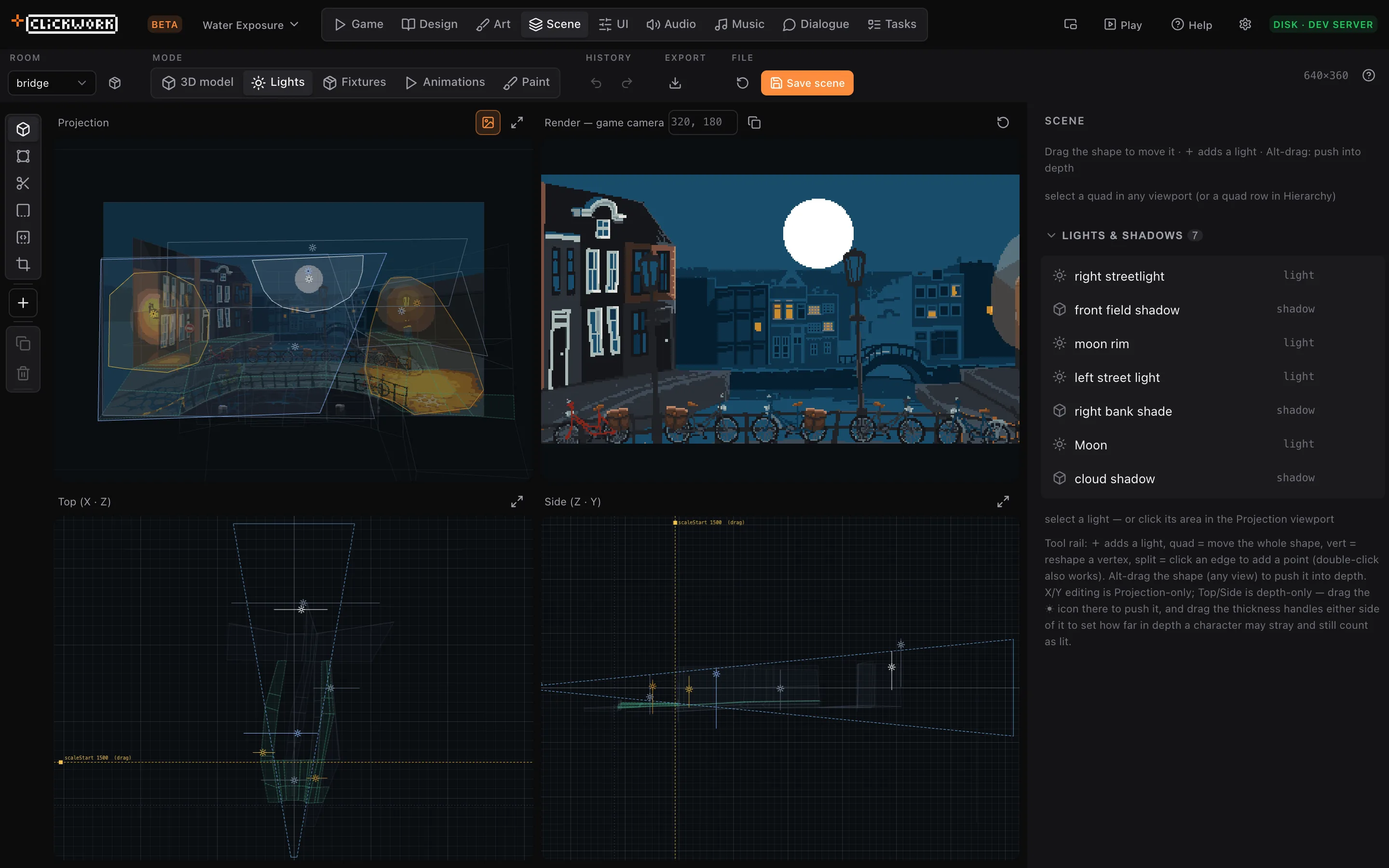Open the picture-in-picture window icon near Play

click(x=1071, y=24)
